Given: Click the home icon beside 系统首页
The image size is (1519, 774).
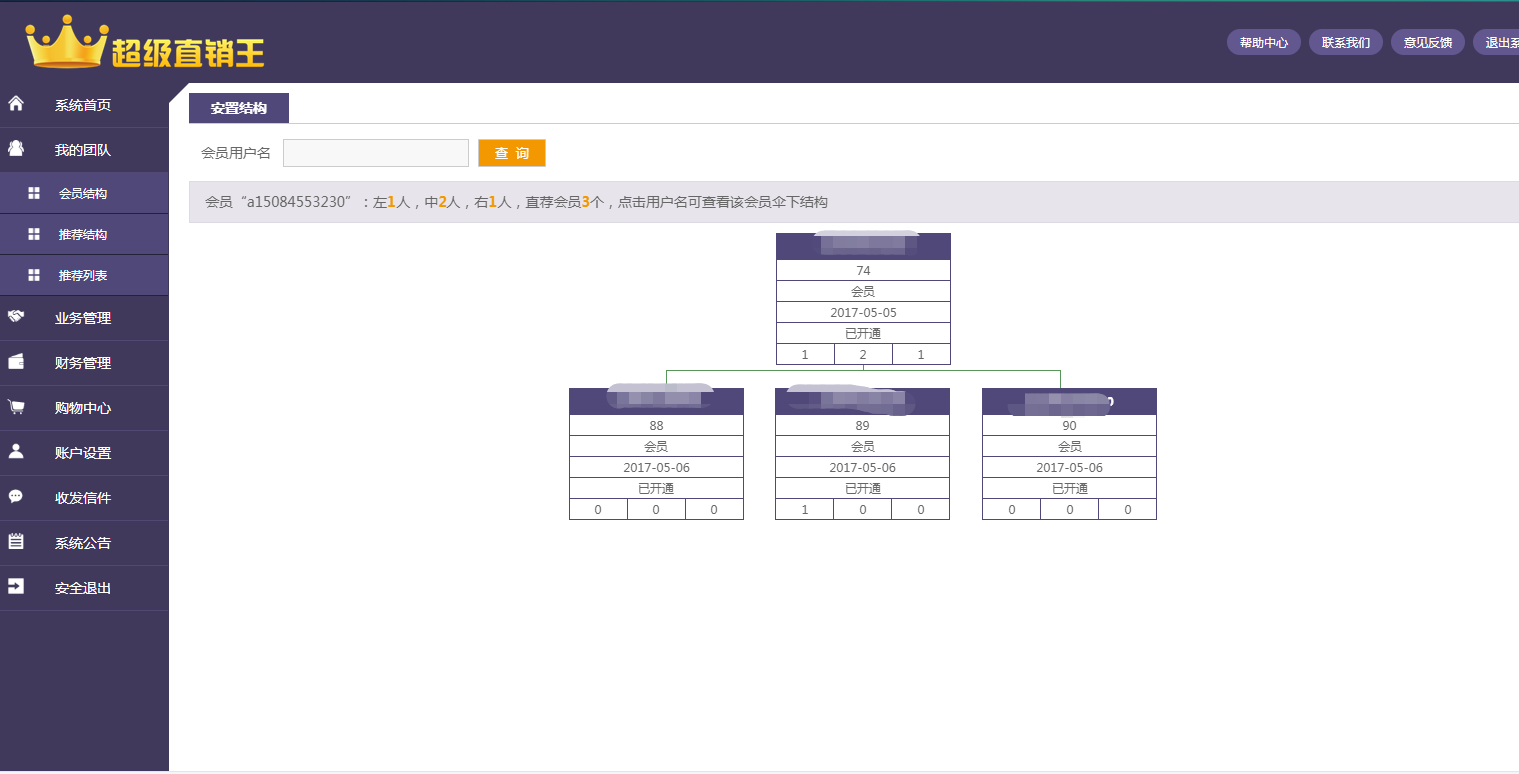Looking at the screenshot, I should (x=16, y=103).
